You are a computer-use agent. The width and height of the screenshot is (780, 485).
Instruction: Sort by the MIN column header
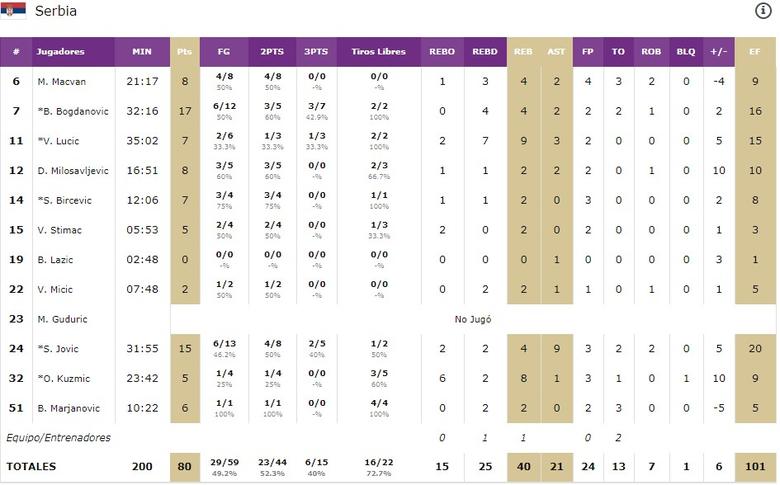pos(142,51)
